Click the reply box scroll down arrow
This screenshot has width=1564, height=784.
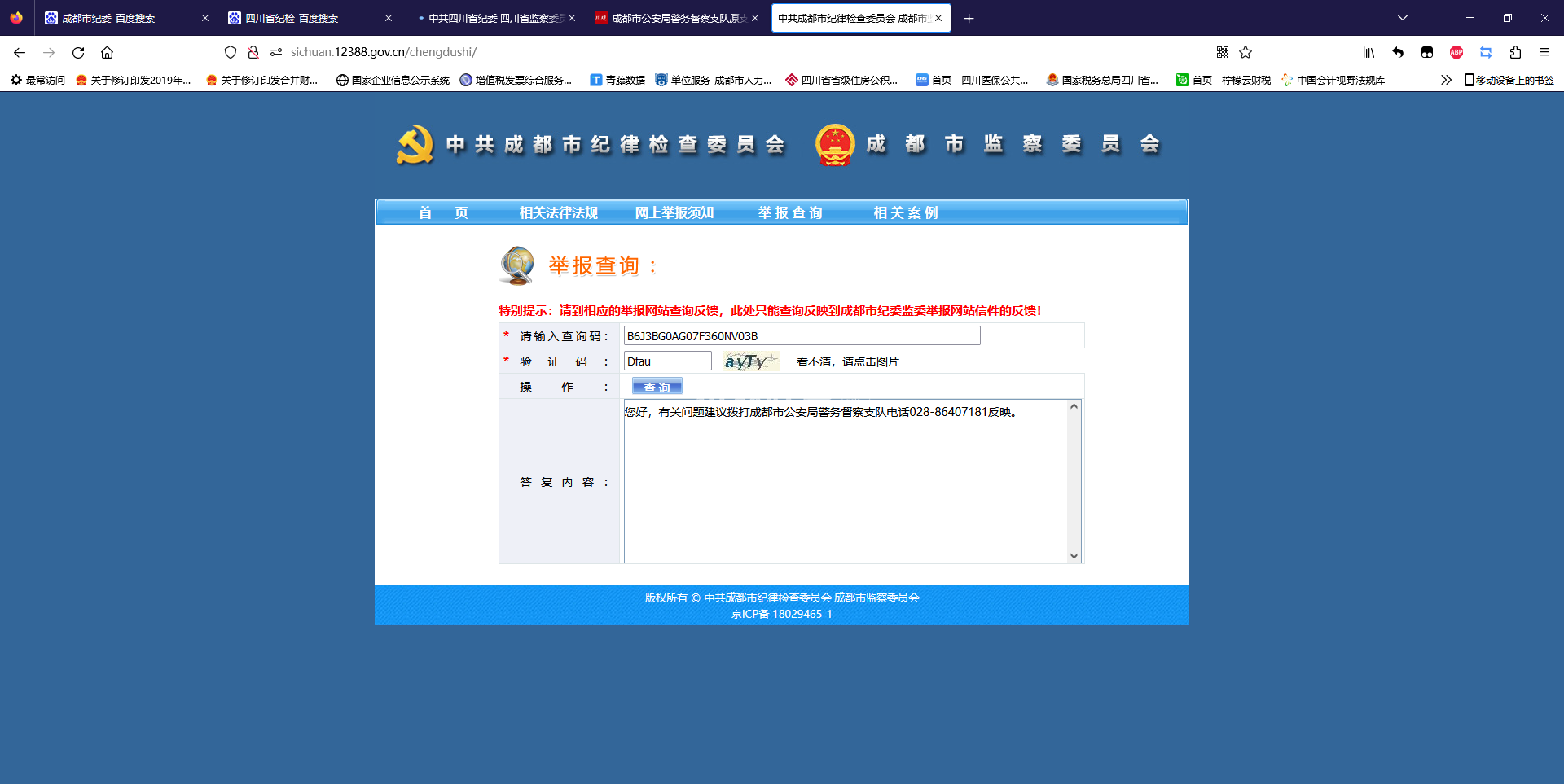[1074, 556]
